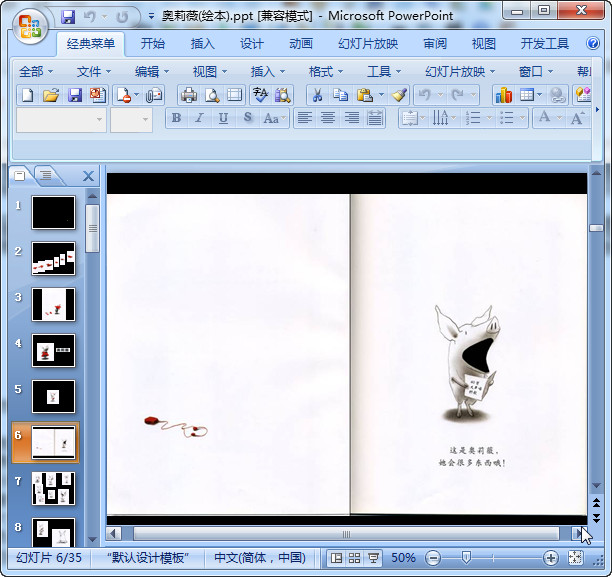Image resolution: width=612 pixels, height=577 pixels.
Task: Click the Increase Font Size icon
Action: (x=578, y=118)
